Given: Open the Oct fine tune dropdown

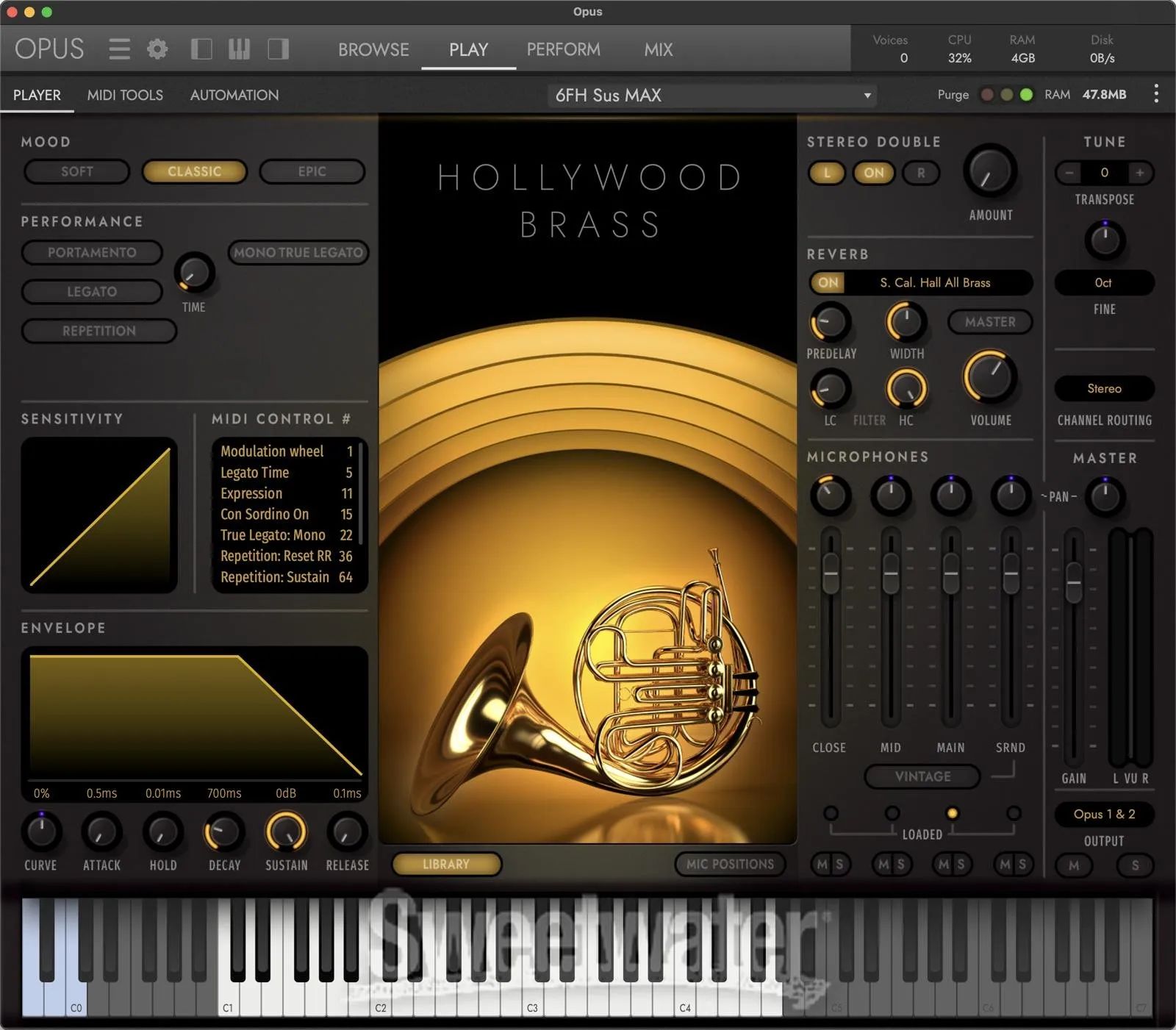Looking at the screenshot, I should (1103, 282).
